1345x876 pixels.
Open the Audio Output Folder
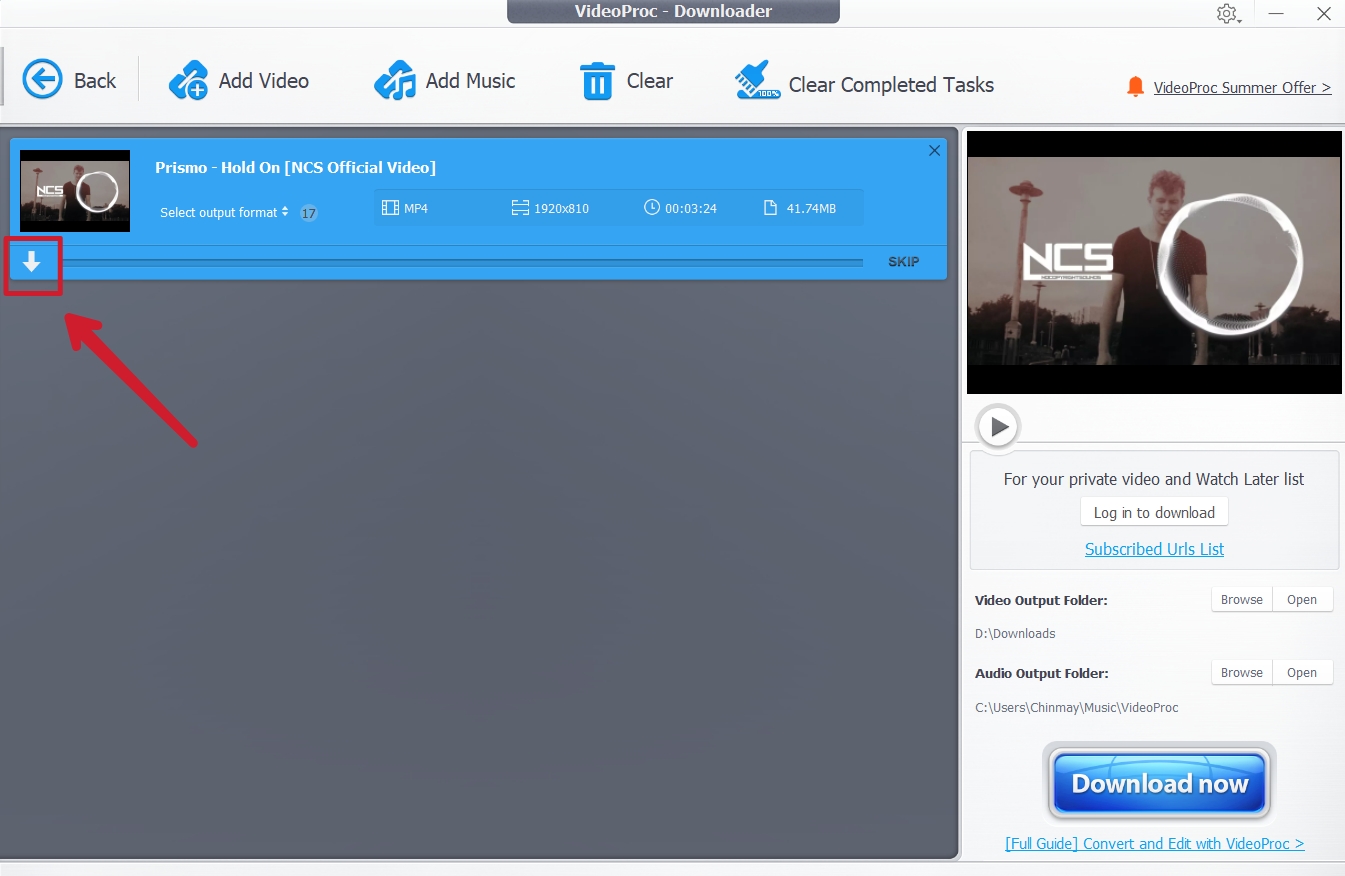[x=1302, y=673]
